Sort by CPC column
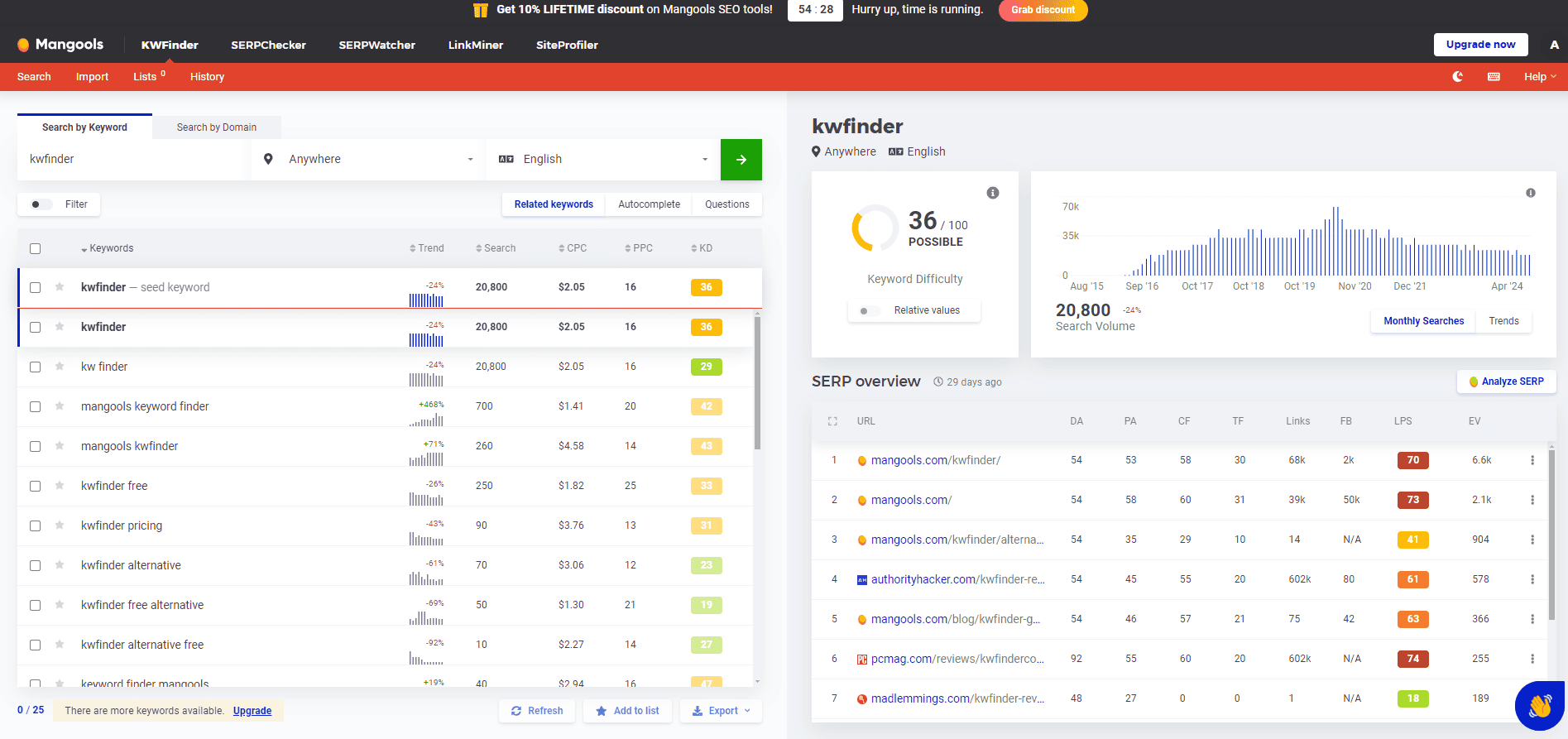 pos(573,248)
